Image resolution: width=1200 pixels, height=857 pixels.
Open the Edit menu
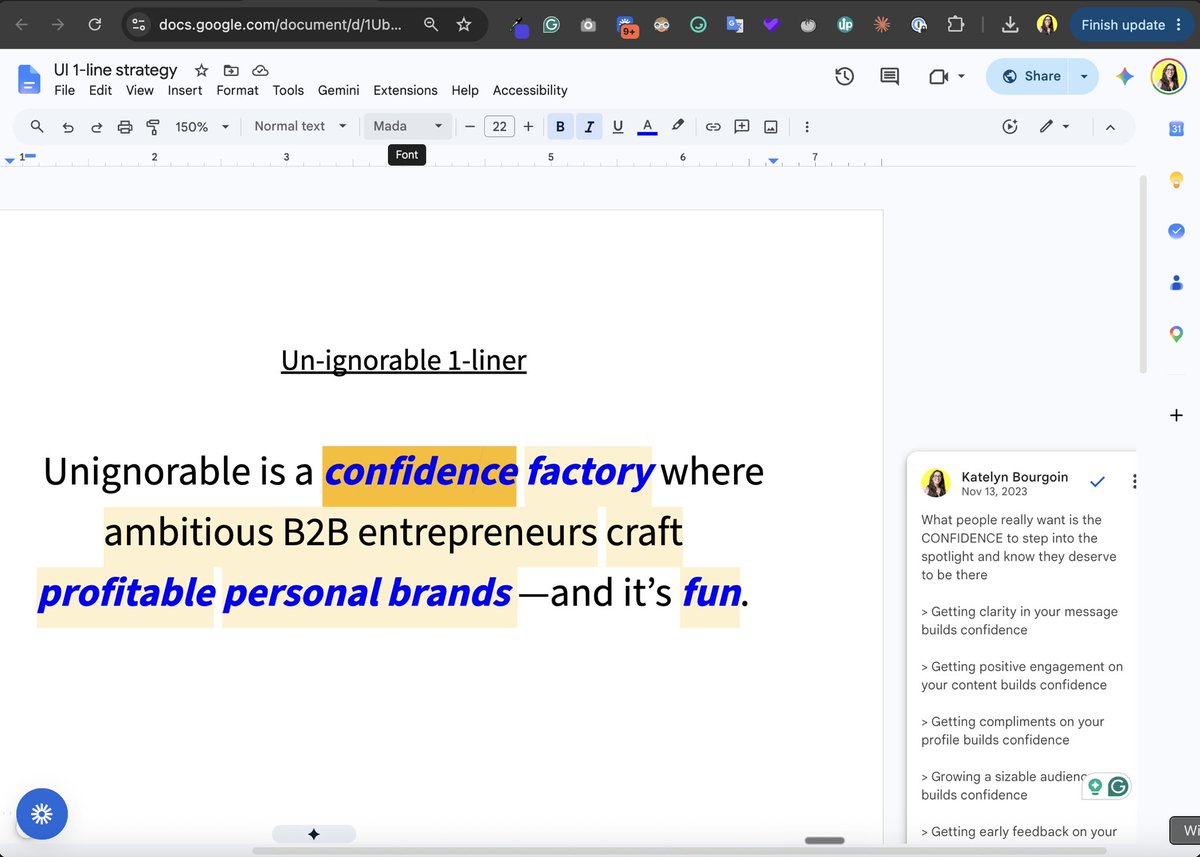point(100,90)
